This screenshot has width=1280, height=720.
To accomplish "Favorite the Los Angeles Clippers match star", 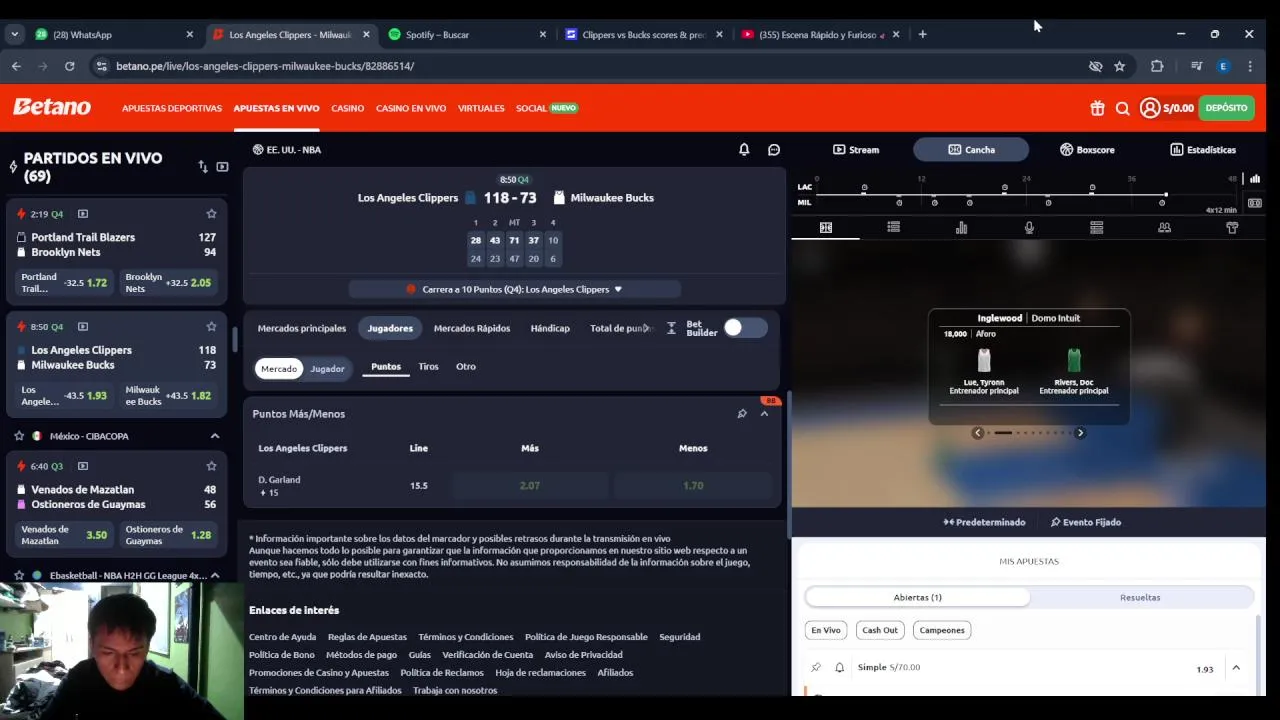I will 211,327.
